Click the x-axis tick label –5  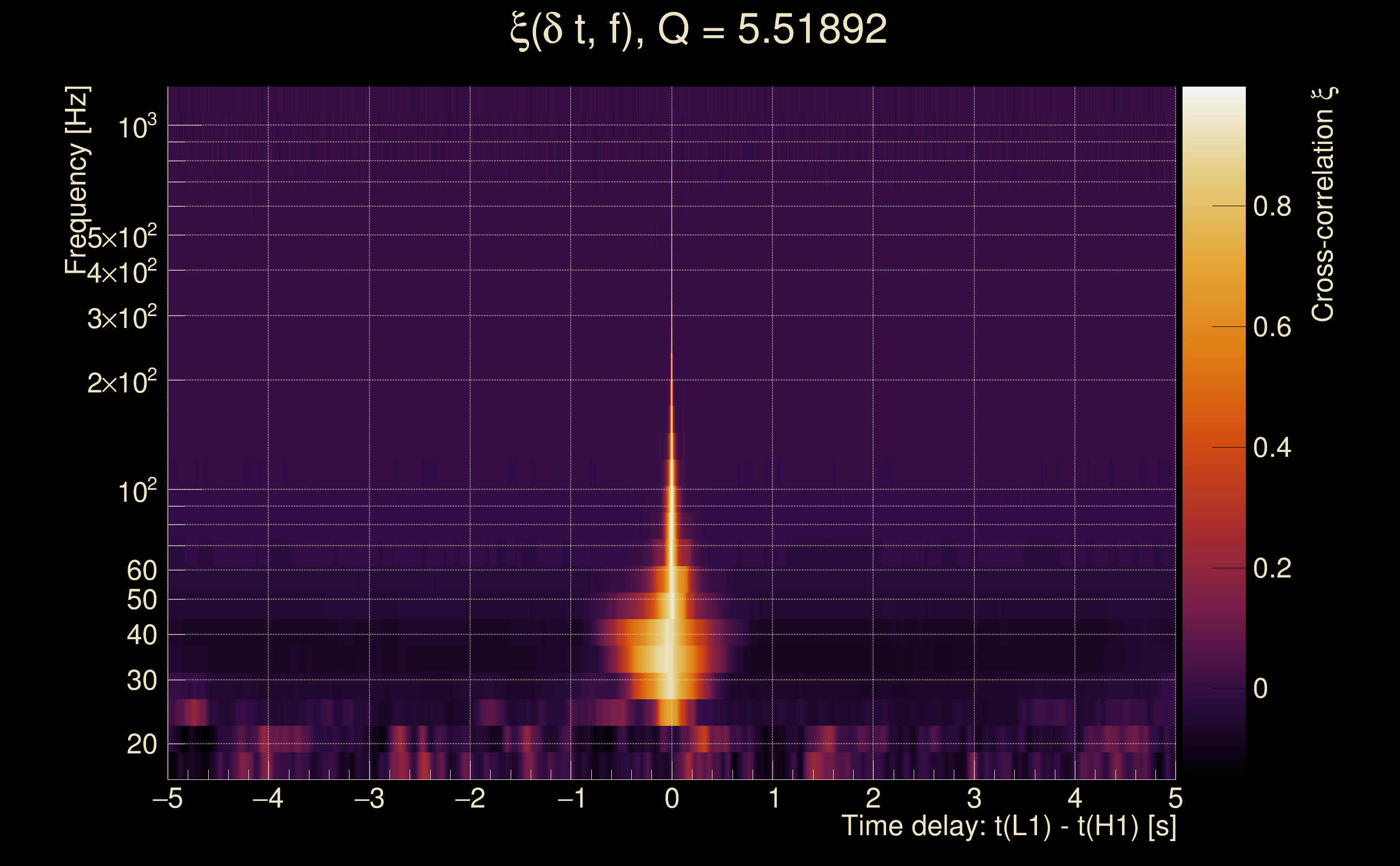167,798
